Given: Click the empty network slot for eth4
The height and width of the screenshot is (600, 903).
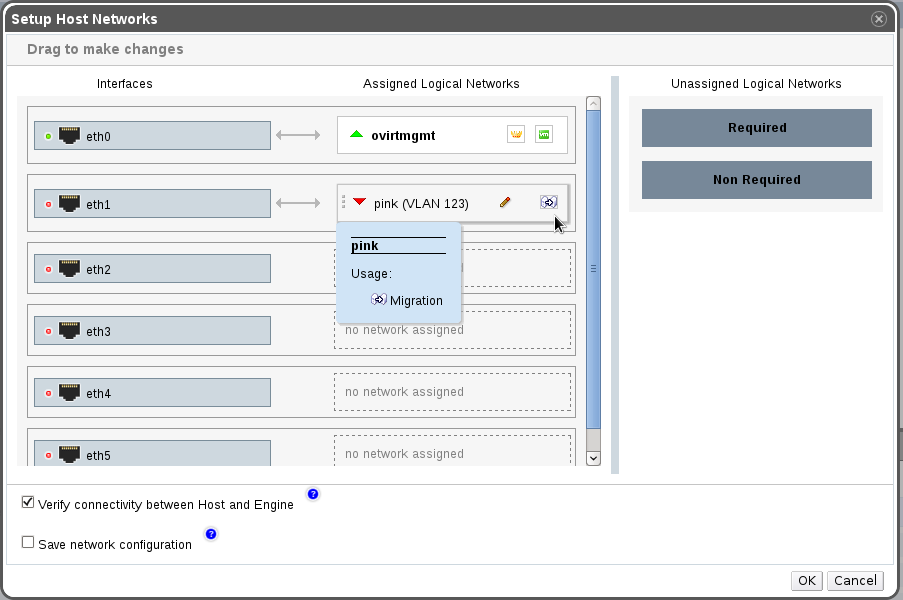Looking at the screenshot, I should (x=452, y=392).
